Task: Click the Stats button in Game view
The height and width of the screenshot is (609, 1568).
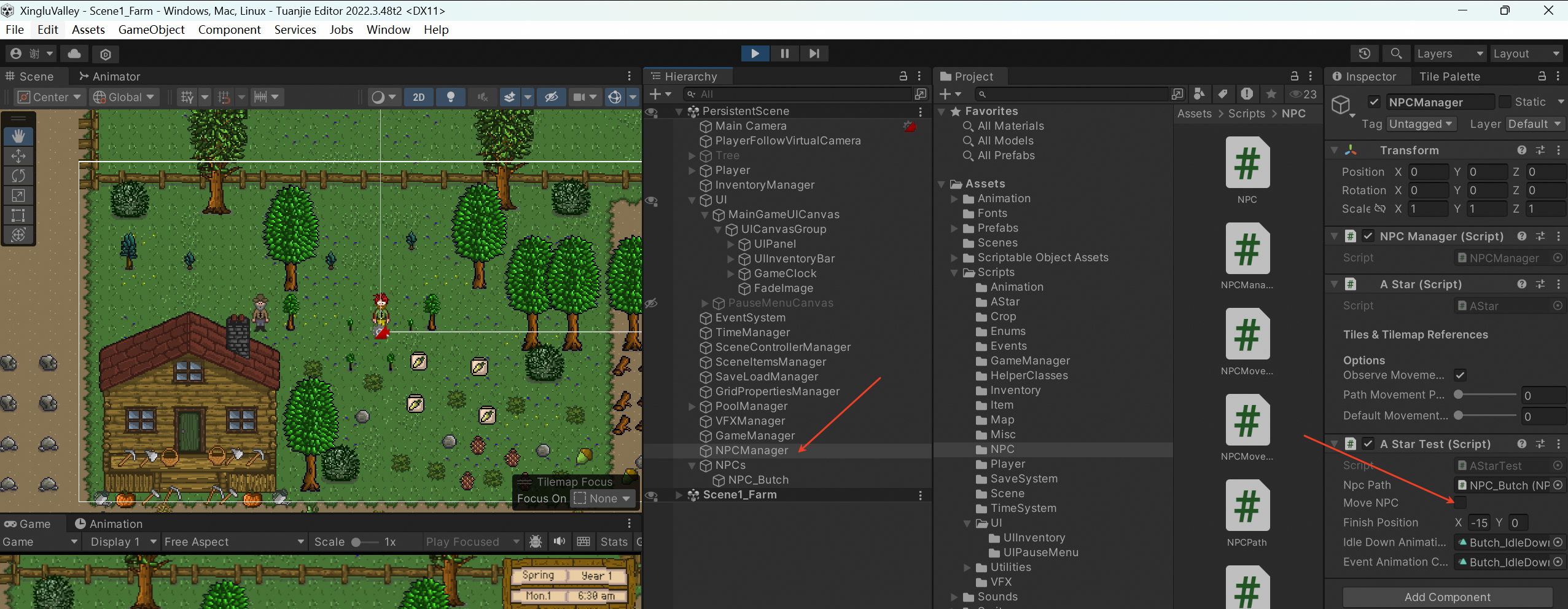Action: [x=614, y=541]
